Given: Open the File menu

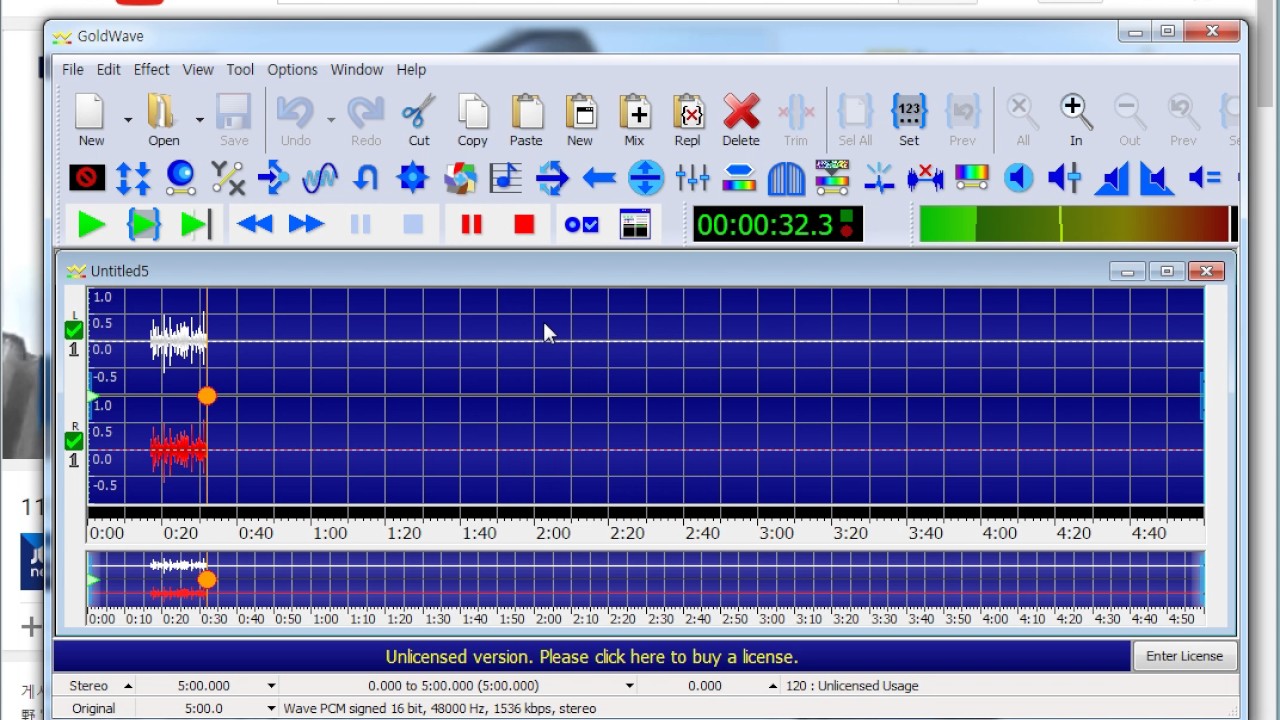Looking at the screenshot, I should tap(73, 69).
